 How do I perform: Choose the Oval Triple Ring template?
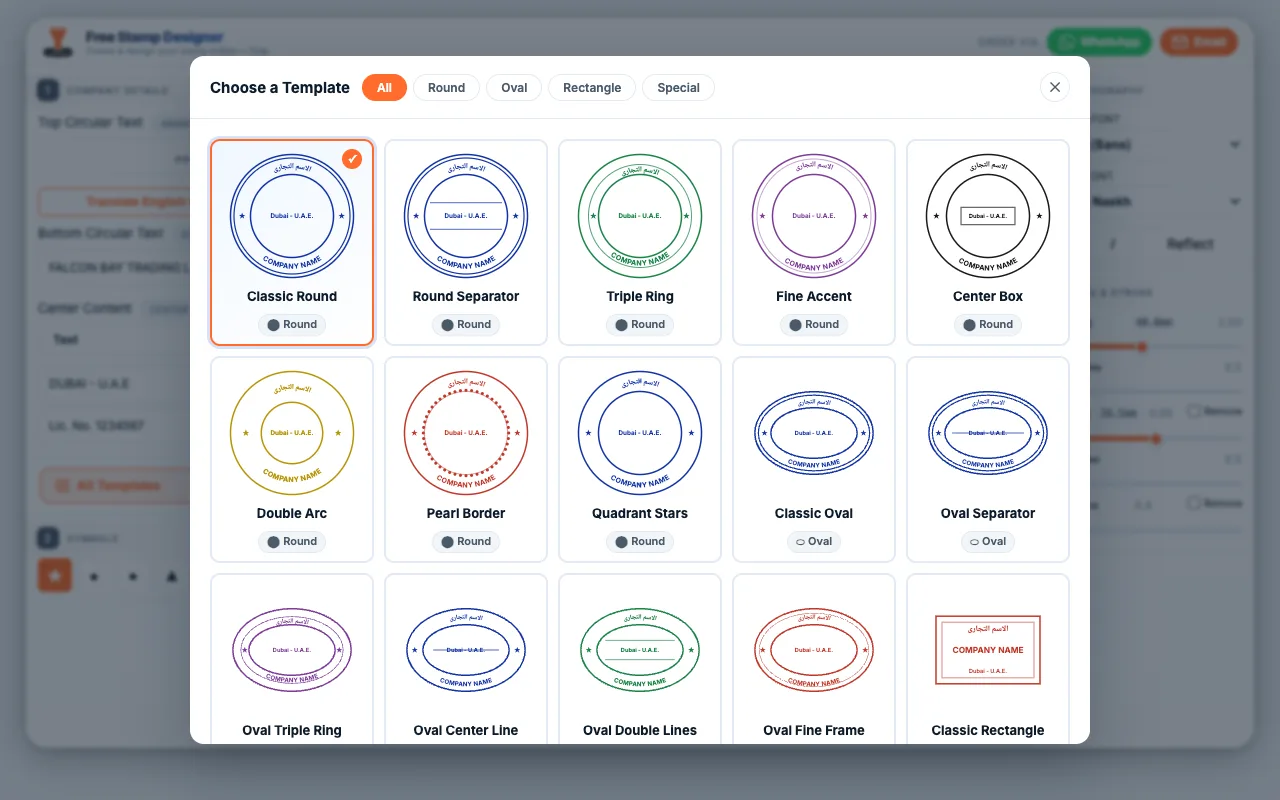coord(292,659)
